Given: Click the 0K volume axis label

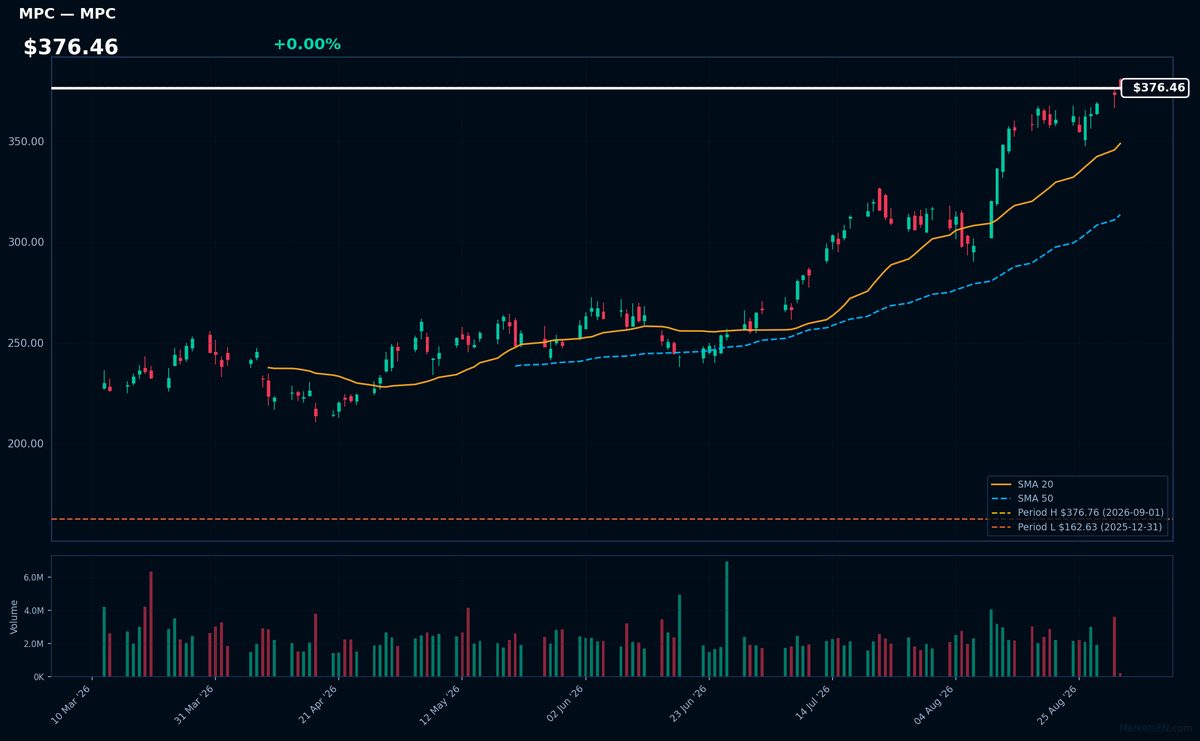Looking at the screenshot, I should [38, 677].
